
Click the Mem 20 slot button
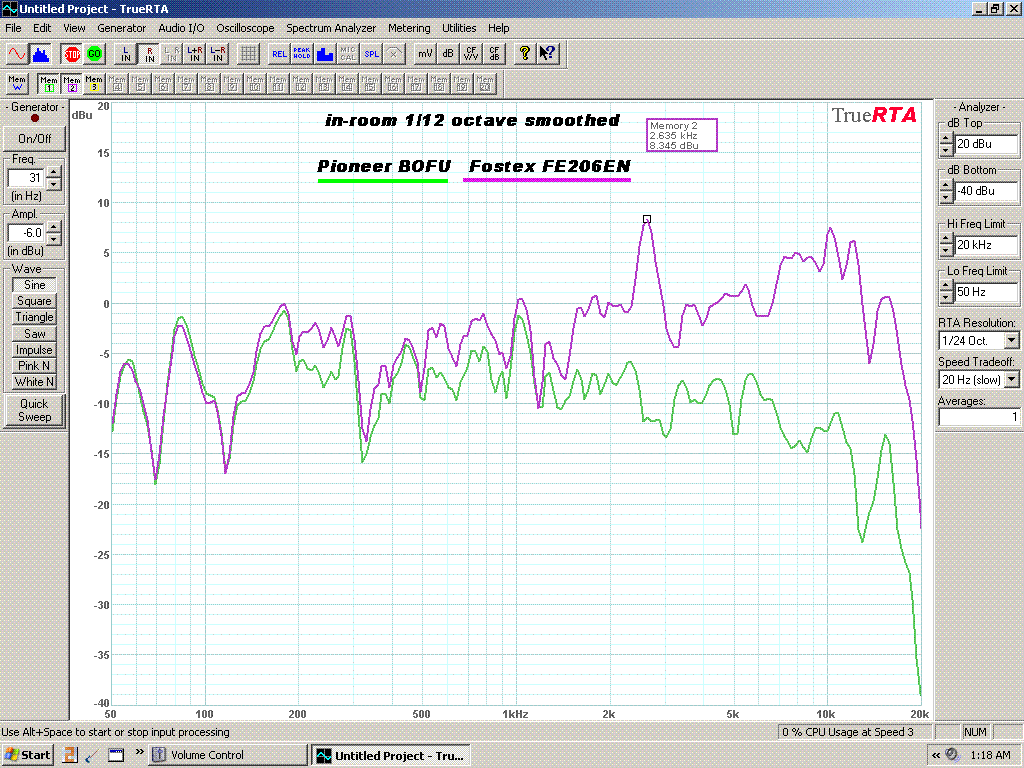[x=485, y=84]
